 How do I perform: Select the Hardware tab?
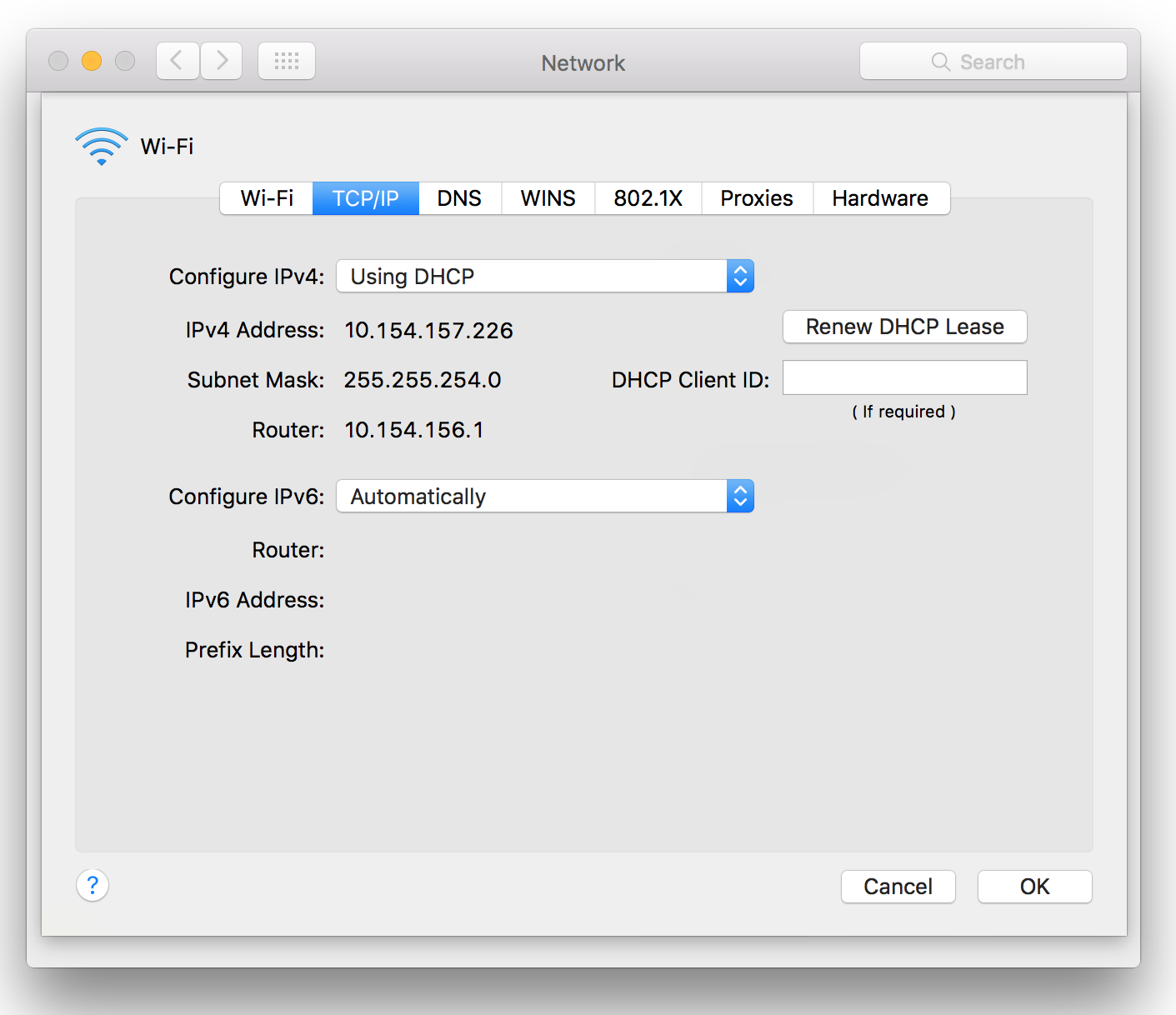coord(880,197)
